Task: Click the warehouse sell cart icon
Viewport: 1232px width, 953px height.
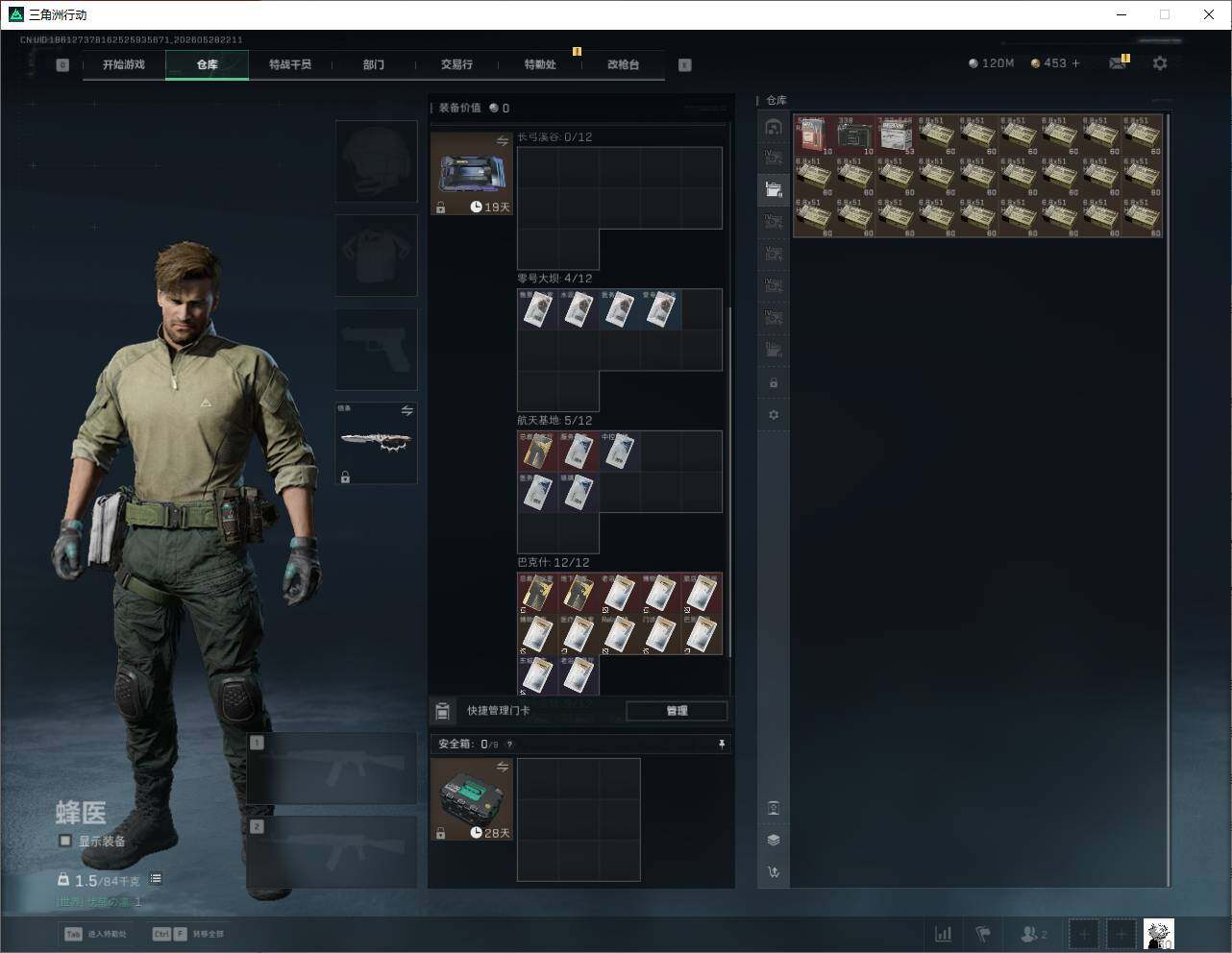Action: click(774, 872)
